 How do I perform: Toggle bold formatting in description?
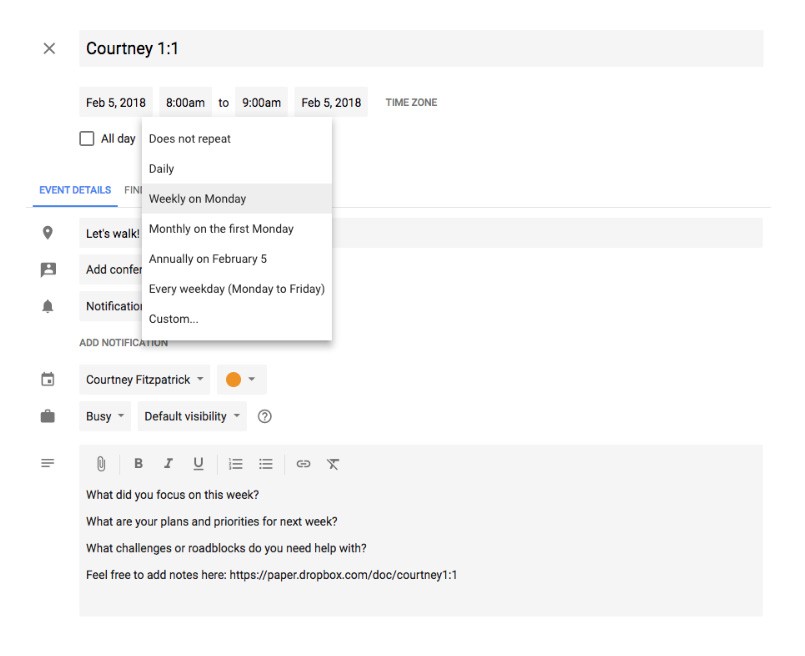pyautogui.click(x=139, y=464)
